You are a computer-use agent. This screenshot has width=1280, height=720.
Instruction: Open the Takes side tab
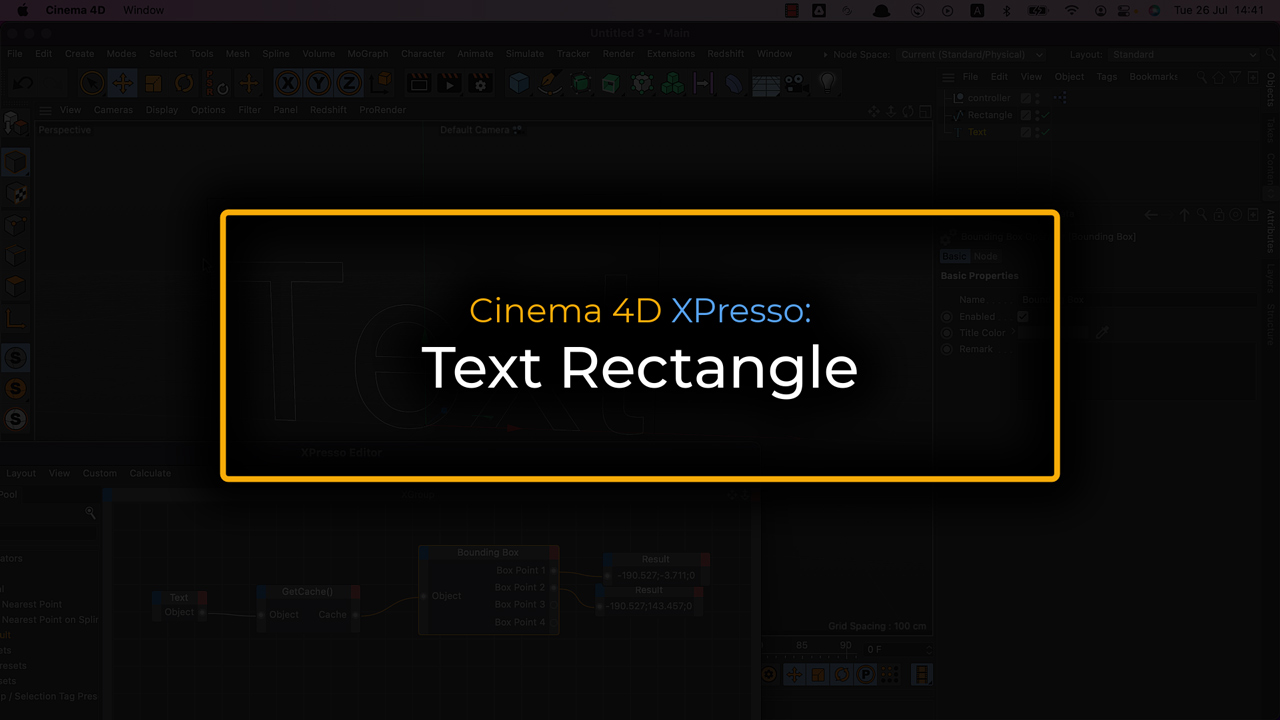click(x=1271, y=130)
